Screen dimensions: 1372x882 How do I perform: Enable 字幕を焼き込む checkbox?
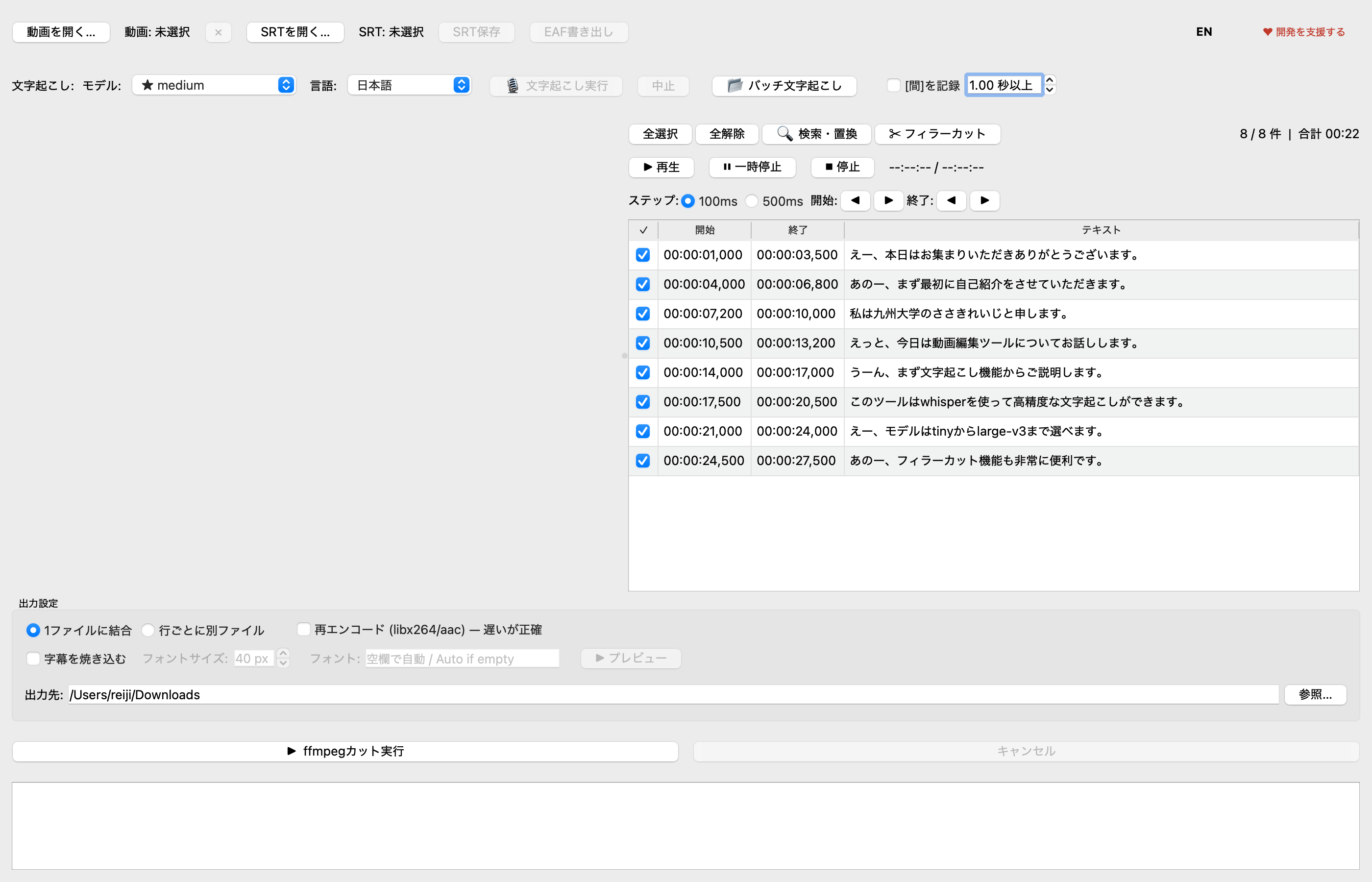33,659
